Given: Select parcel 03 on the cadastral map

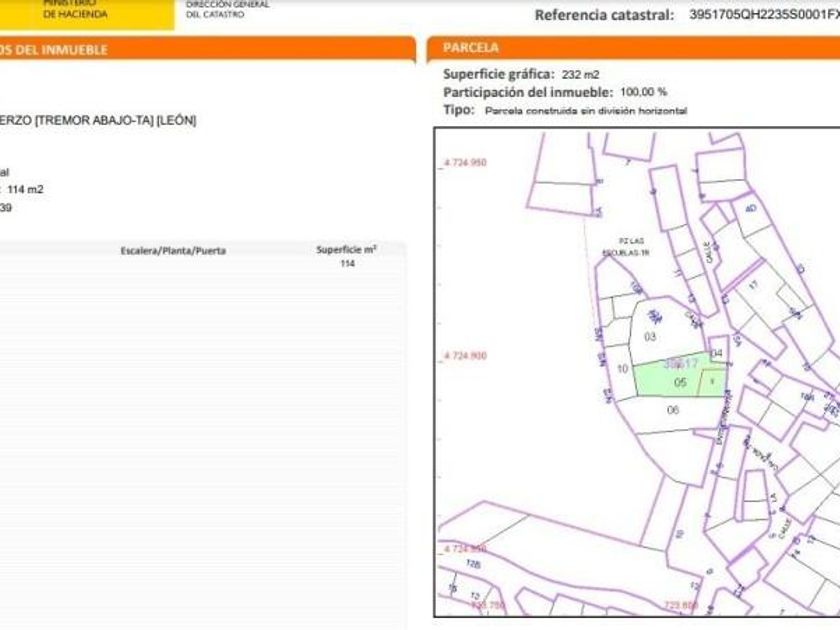Looking at the screenshot, I should pos(650,337).
